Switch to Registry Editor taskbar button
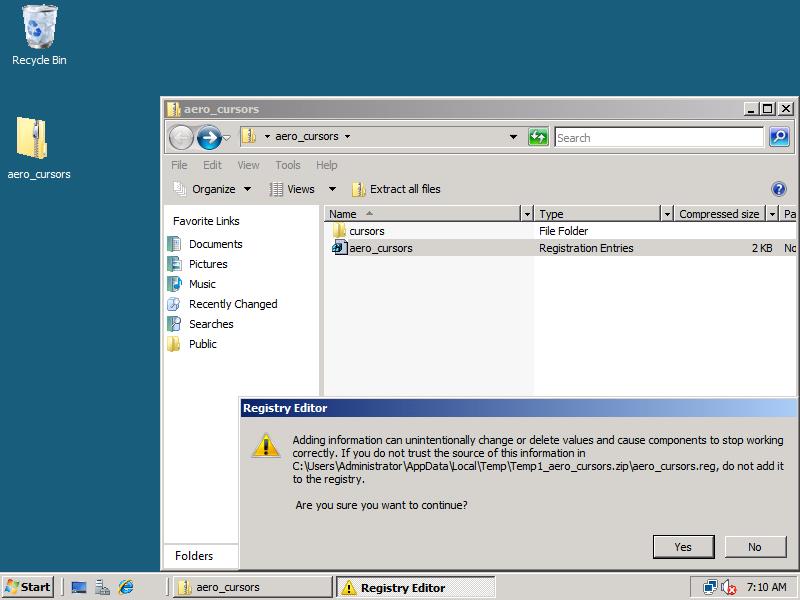Screen dimensions: 800x600 point(415,587)
